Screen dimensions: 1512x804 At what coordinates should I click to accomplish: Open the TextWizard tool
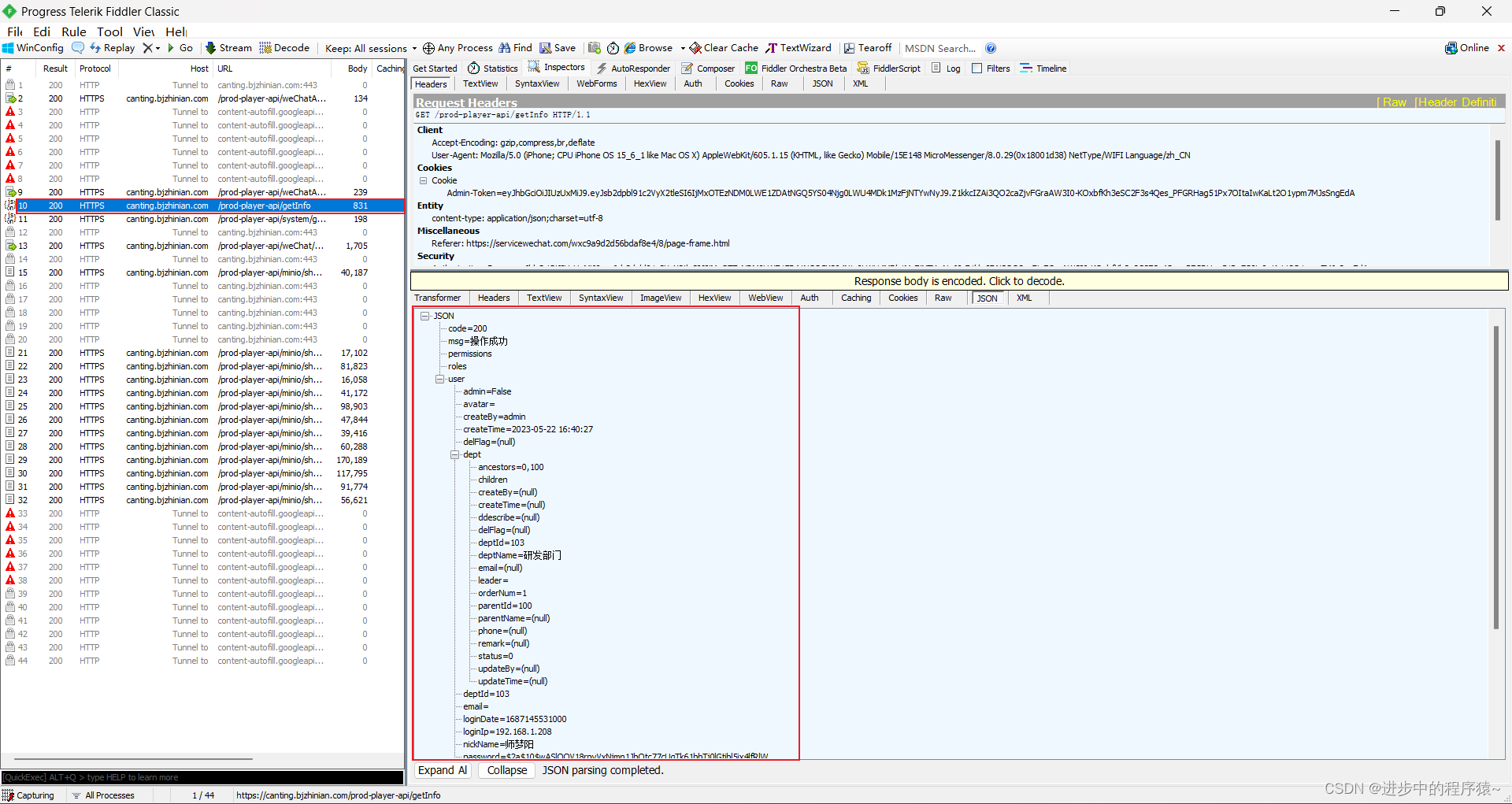pos(799,48)
